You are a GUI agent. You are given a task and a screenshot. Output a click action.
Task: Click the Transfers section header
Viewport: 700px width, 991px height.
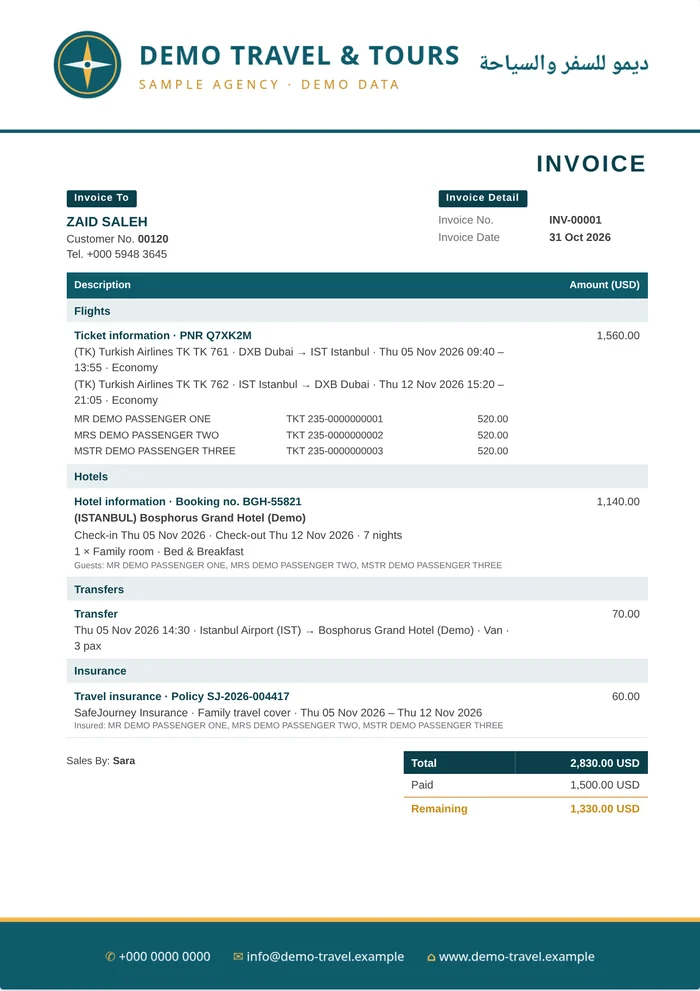tap(357, 589)
